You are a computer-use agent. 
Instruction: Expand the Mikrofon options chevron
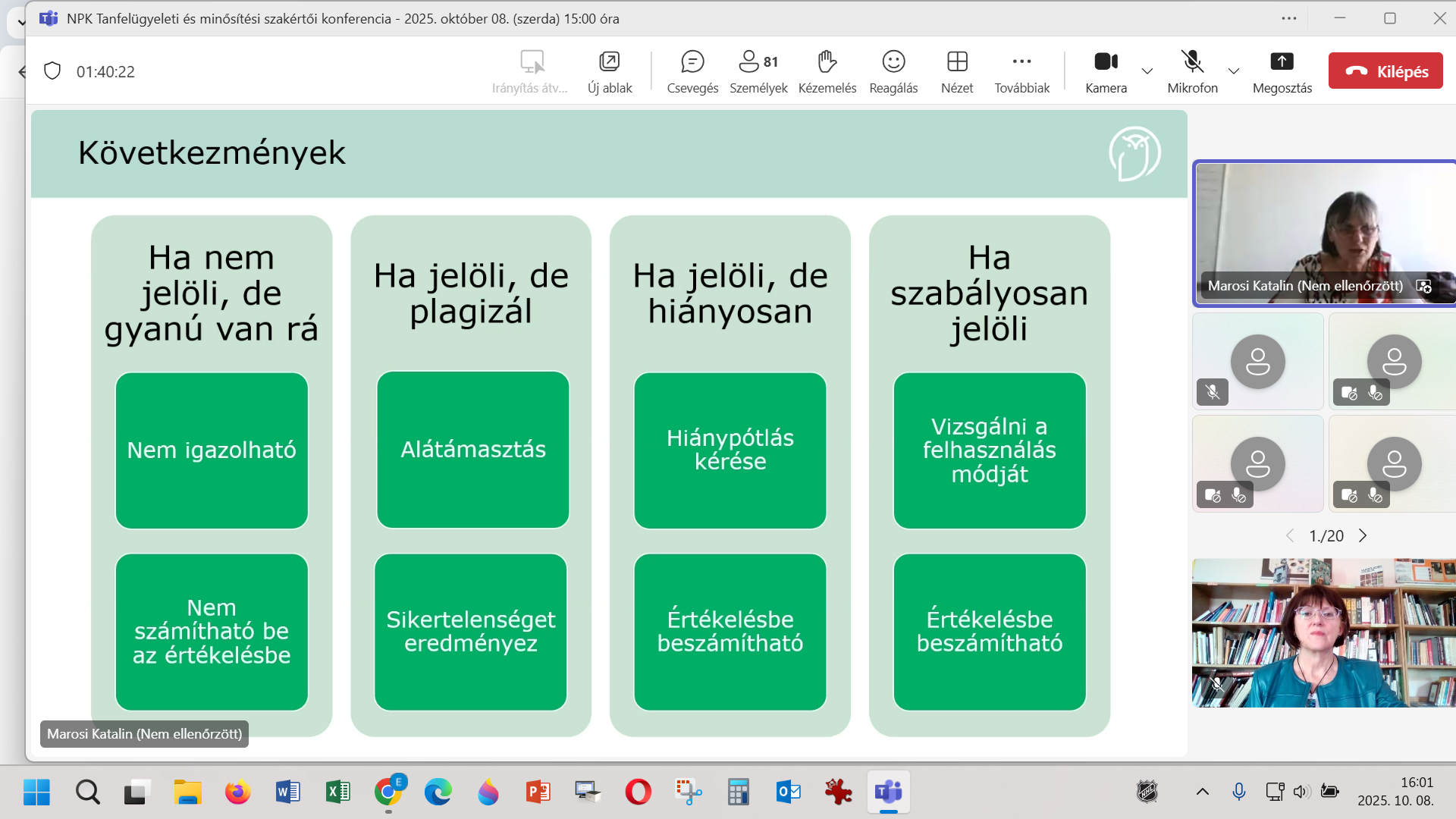point(1234,71)
